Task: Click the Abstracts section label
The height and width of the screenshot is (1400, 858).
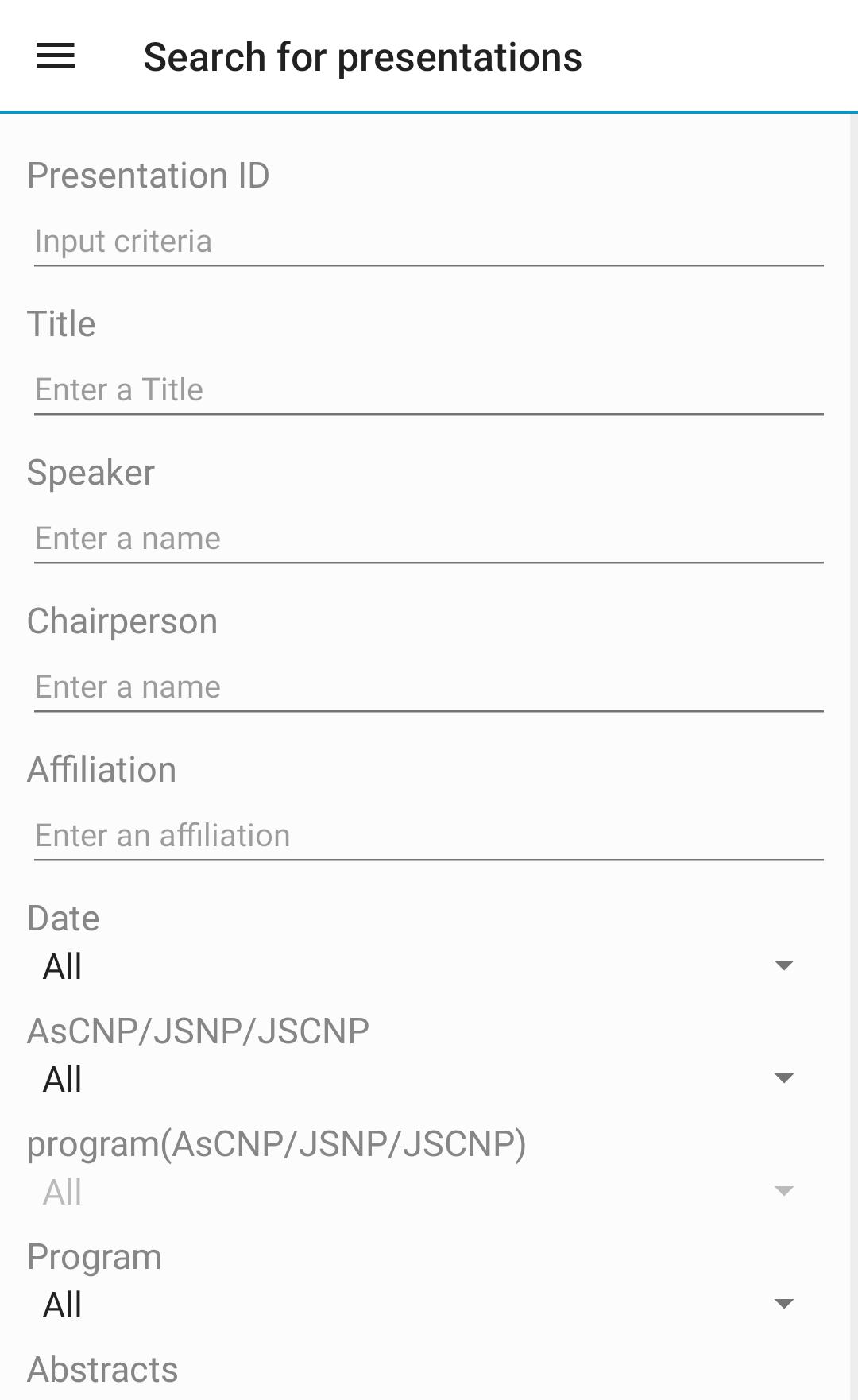Action: coord(102,1370)
